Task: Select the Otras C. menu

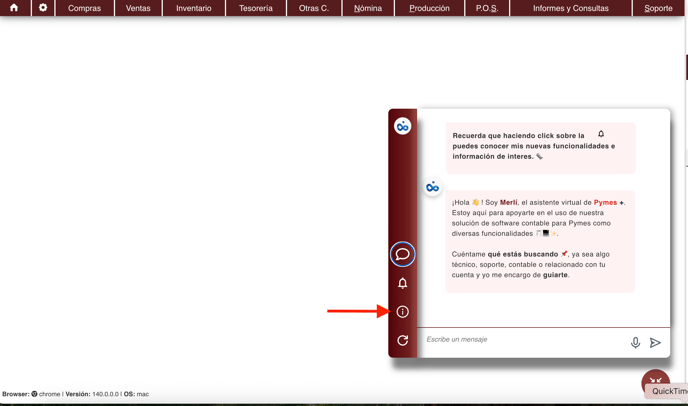Action: 314,8
